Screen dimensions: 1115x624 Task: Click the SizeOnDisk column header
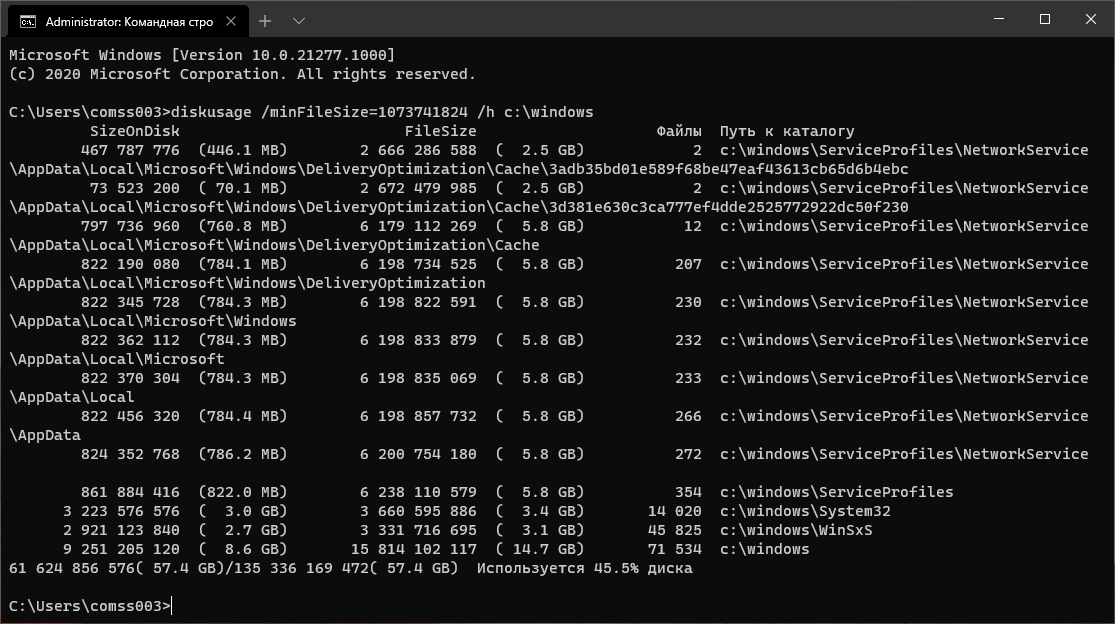pos(135,131)
